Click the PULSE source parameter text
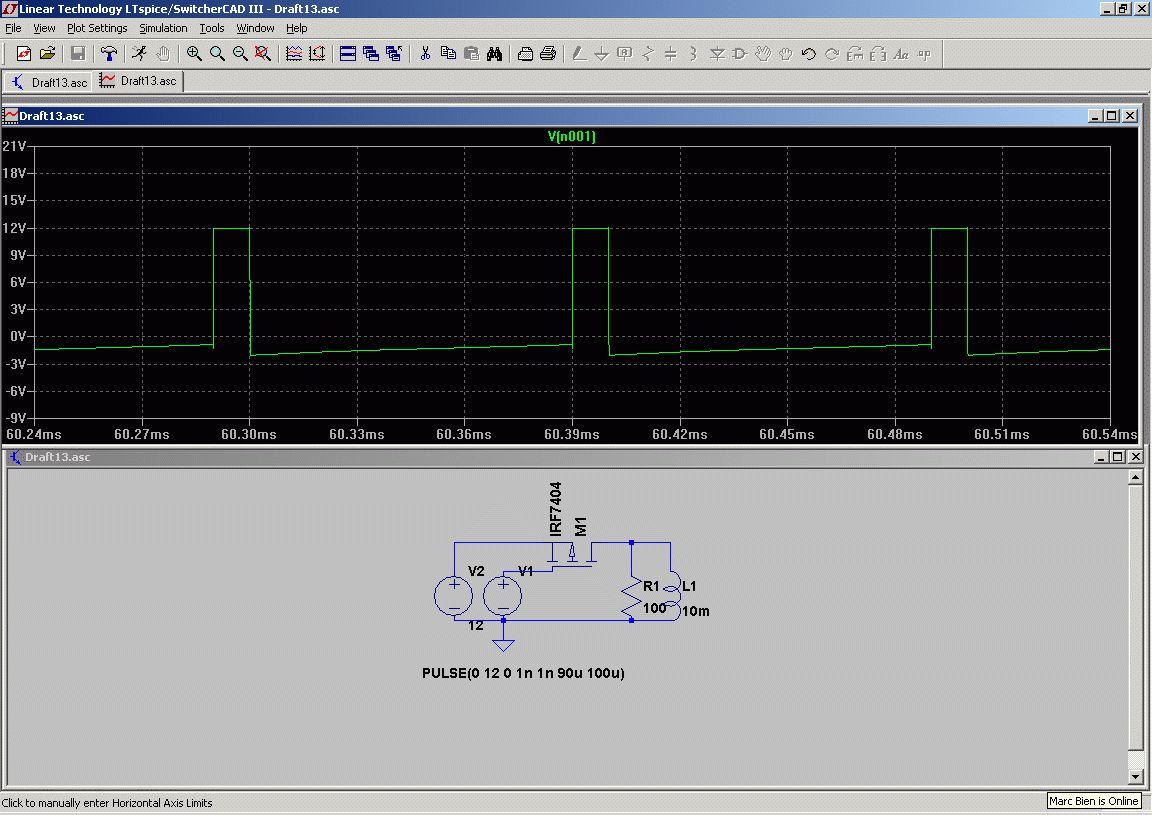The image size is (1152, 815). coord(523,673)
